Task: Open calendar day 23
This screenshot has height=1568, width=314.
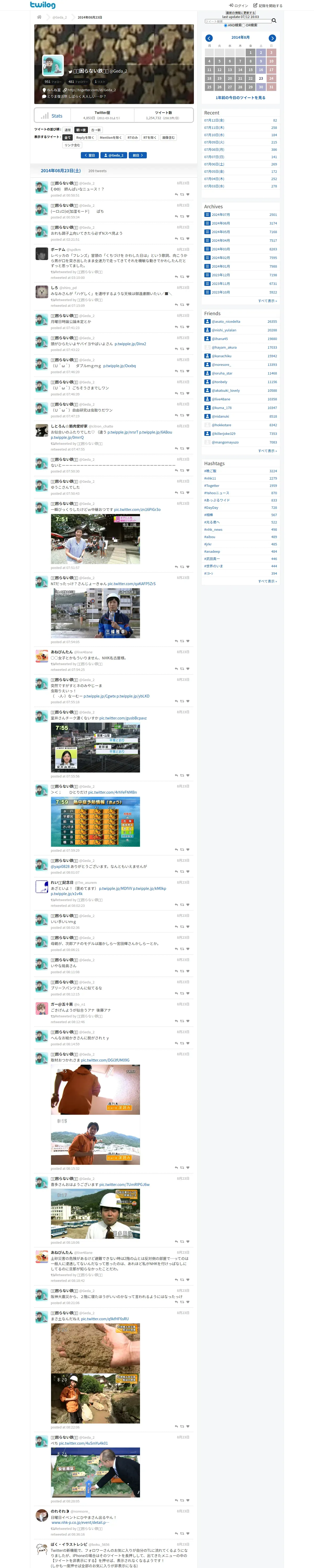Action: tap(261, 78)
